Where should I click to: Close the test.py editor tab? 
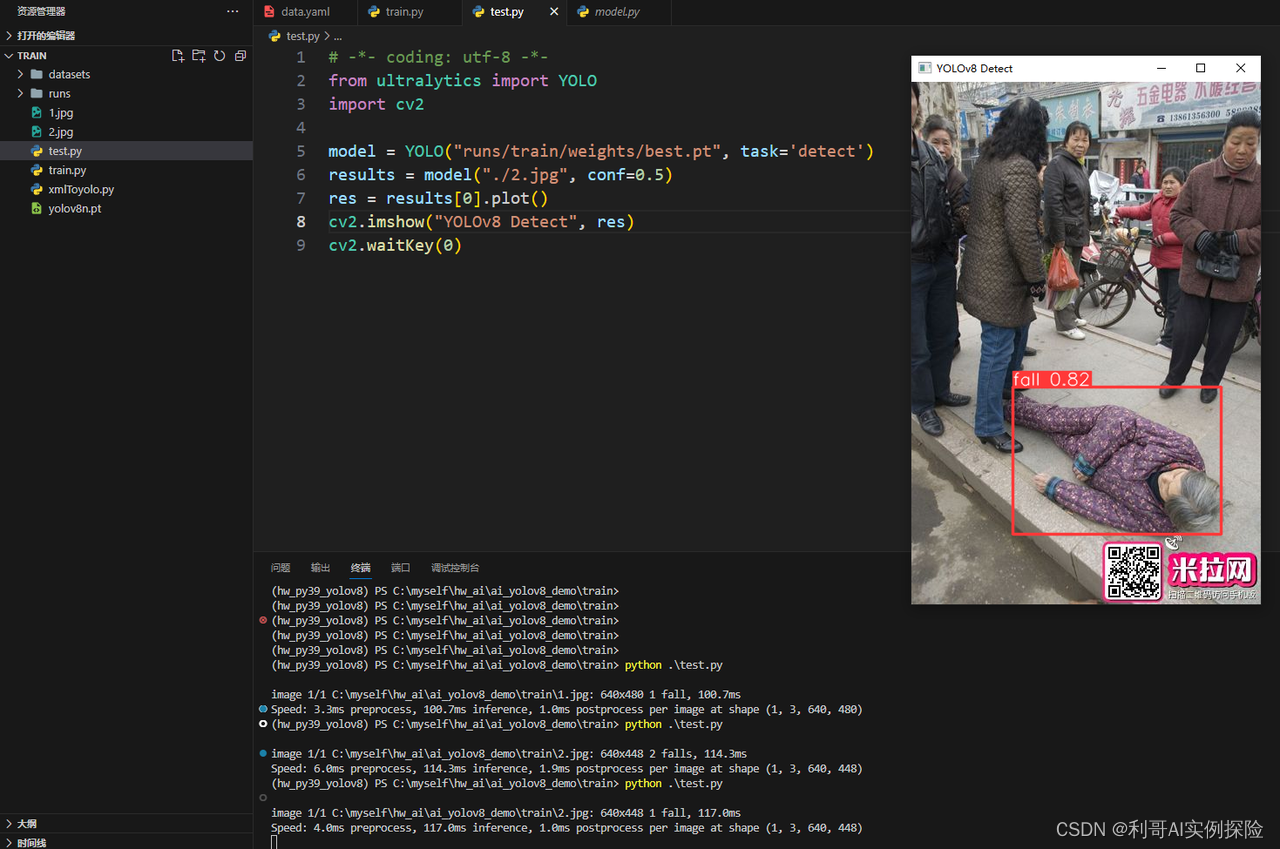(555, 12)
